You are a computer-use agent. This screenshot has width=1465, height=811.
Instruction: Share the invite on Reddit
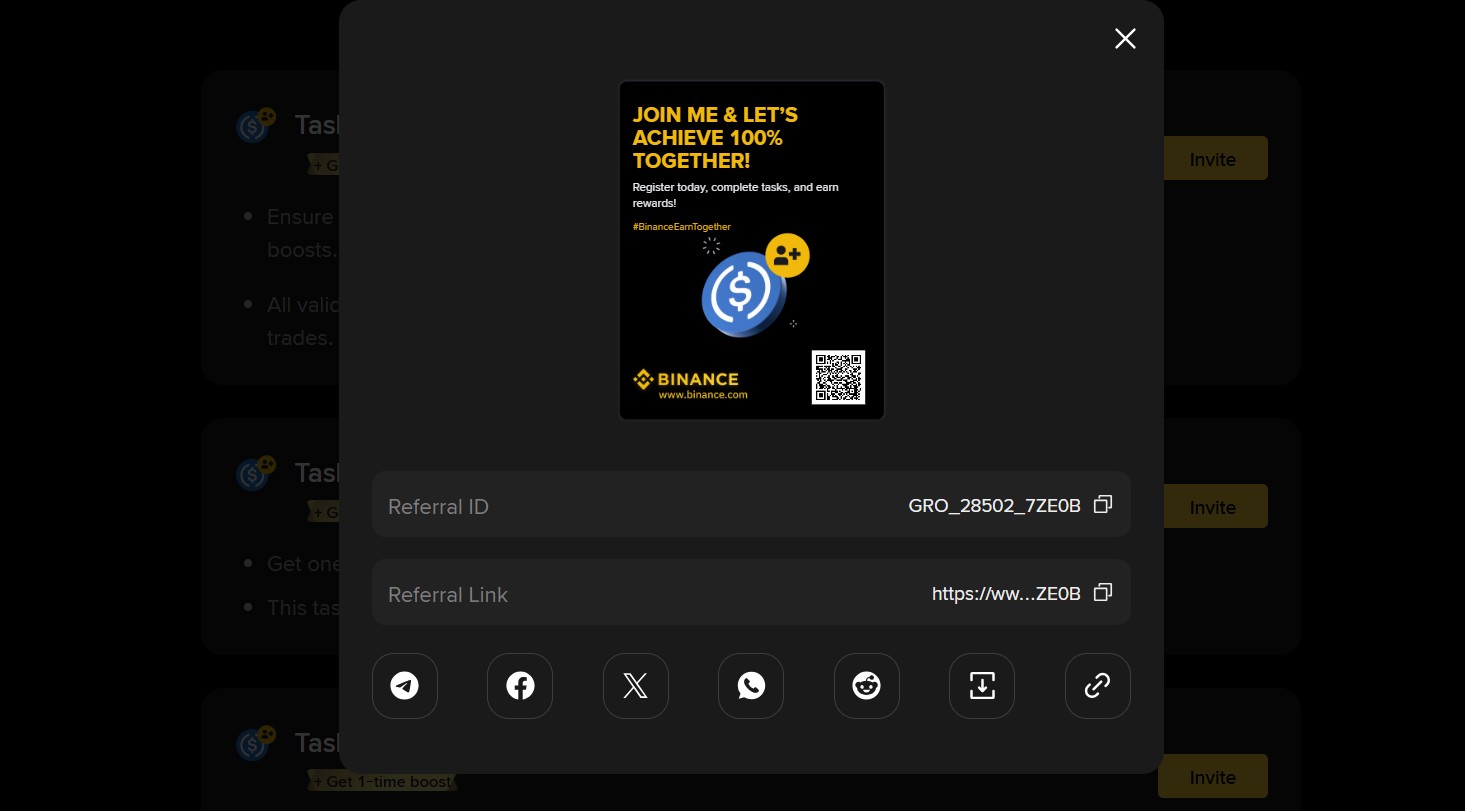[866, 686]
